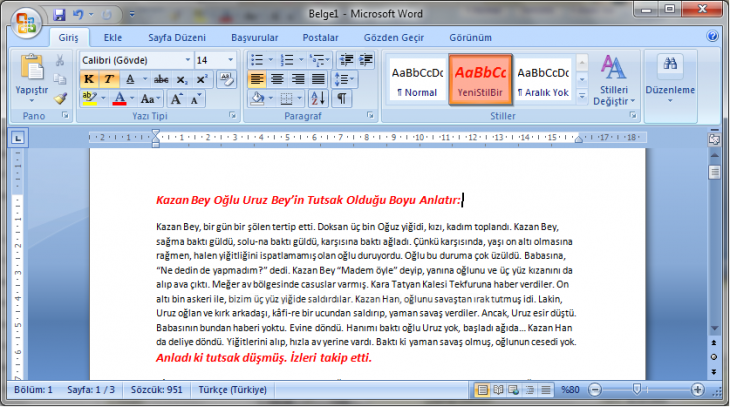Select Print Layout view button
The image size is (730, 407).
point(482,390)
